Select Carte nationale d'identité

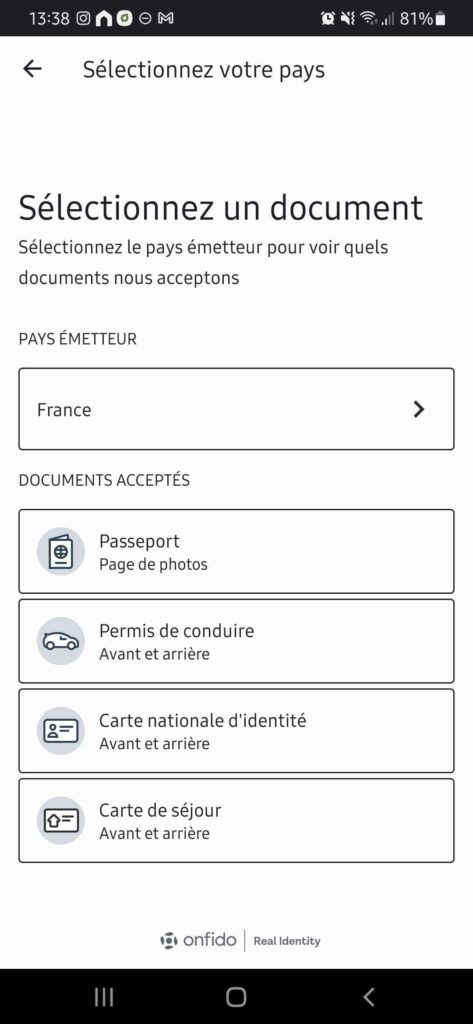click(x=236, y=731)
